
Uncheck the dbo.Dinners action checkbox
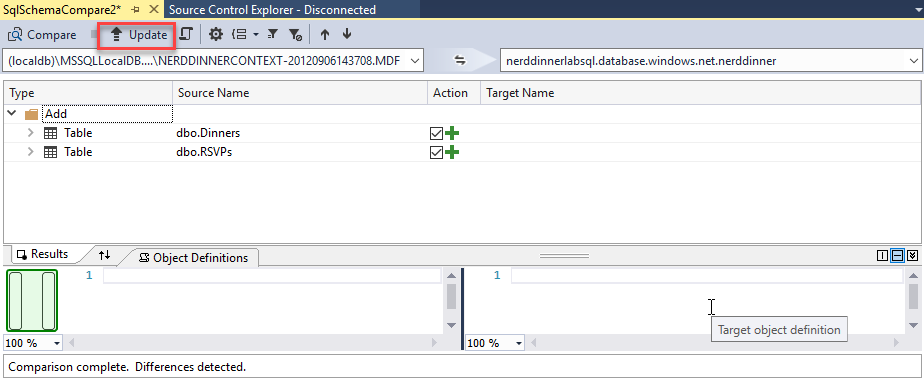click(x=436, y=134)
